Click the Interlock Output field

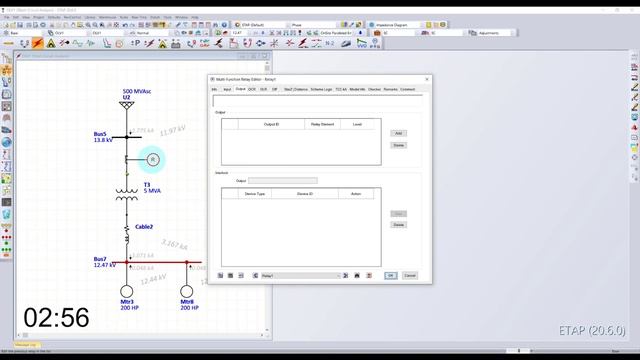tap(282, 180)
